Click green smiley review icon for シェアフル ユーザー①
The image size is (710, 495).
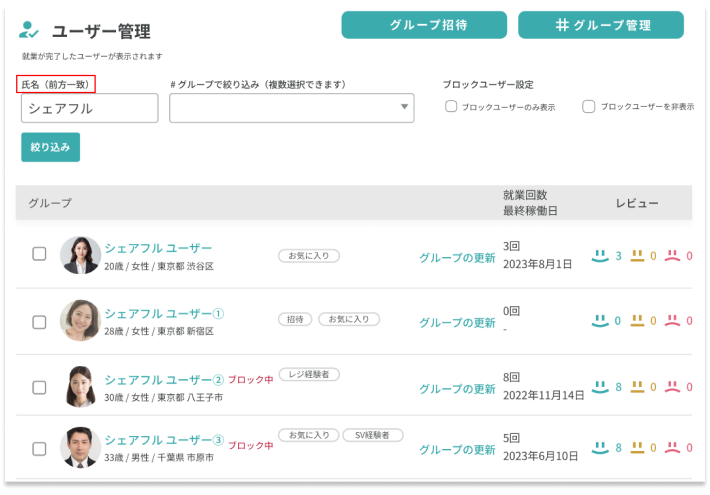(600, 321)
